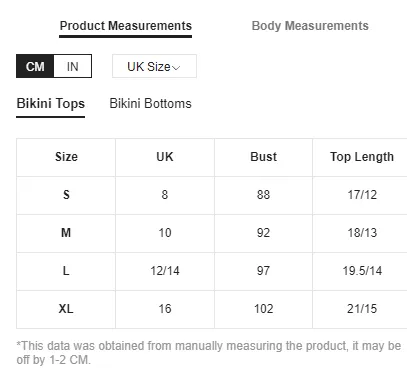This screenshot has width=407, height=375.
Task: Click the 12/14 UK size cell
Action: coord(165,271)
